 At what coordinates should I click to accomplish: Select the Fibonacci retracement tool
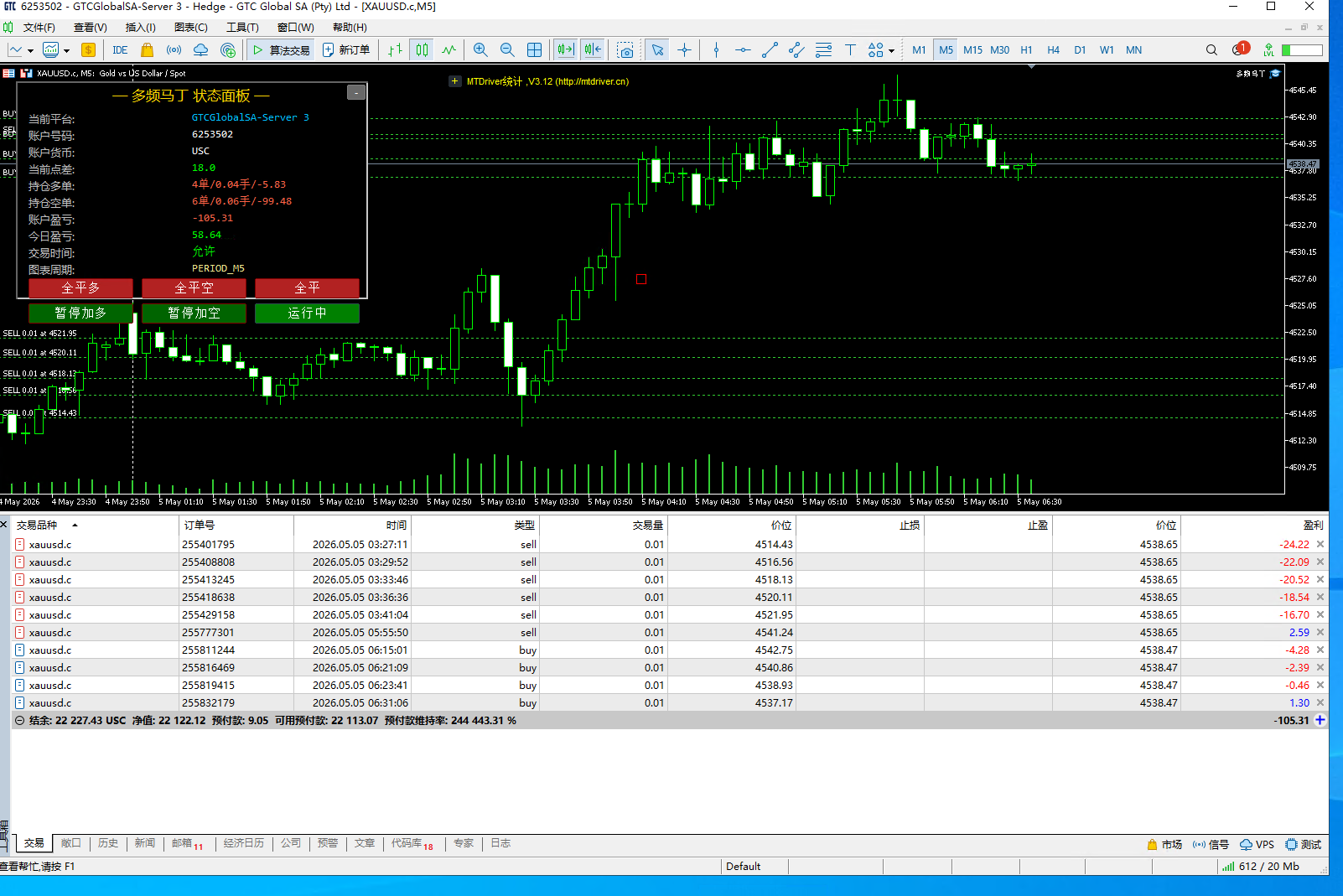(x=823, y=50)
